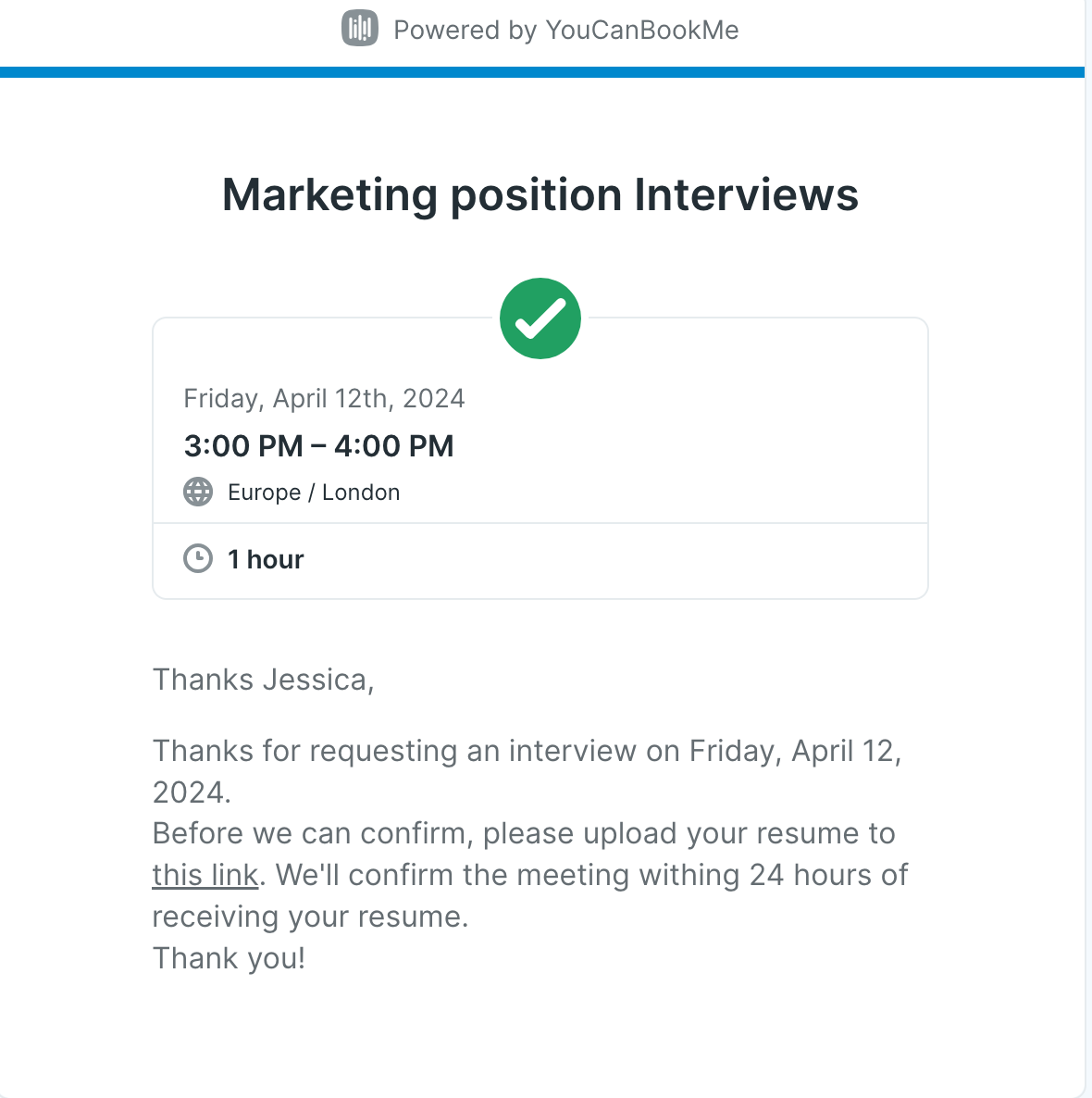The width and height of the screenshot is (1092, 1098).
Task: Click the 'Before we can confirm' sentence
Action: point(524,834)
